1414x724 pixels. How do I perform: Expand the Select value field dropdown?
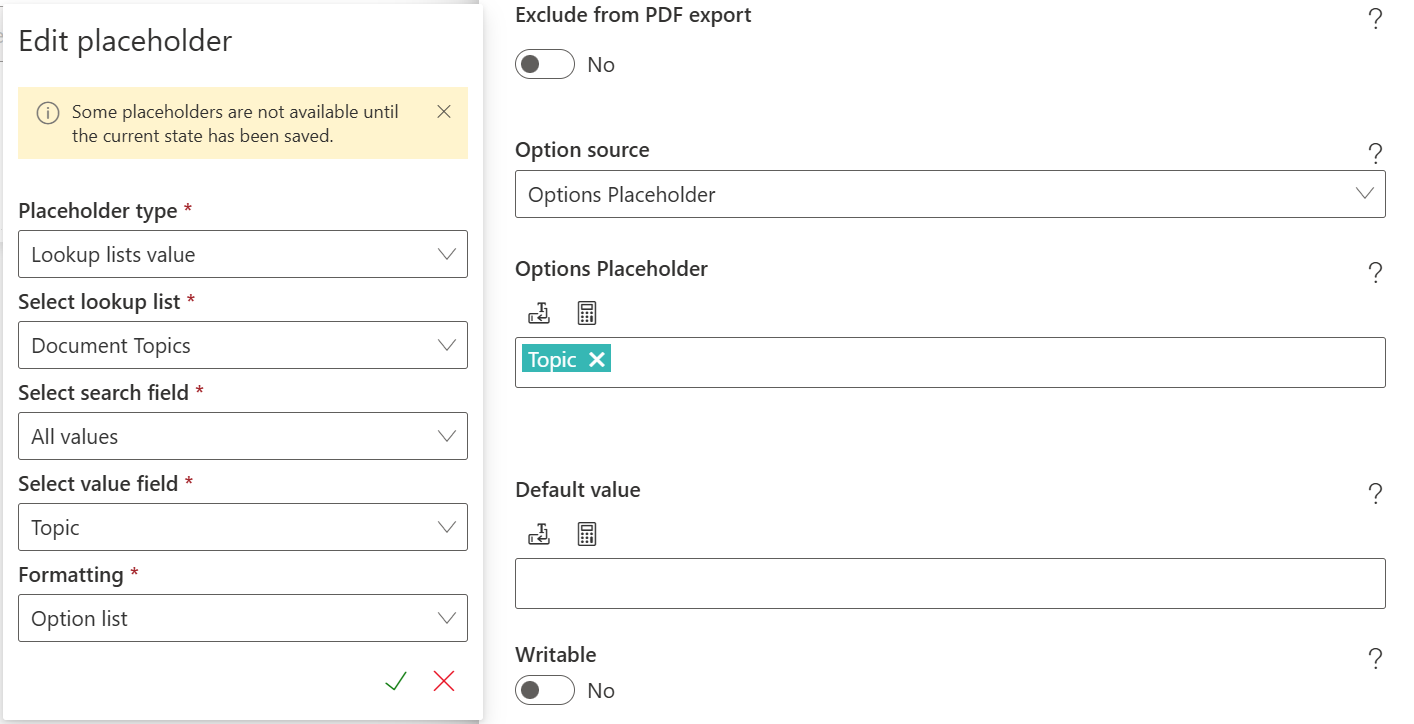click(x=242, y=528)
